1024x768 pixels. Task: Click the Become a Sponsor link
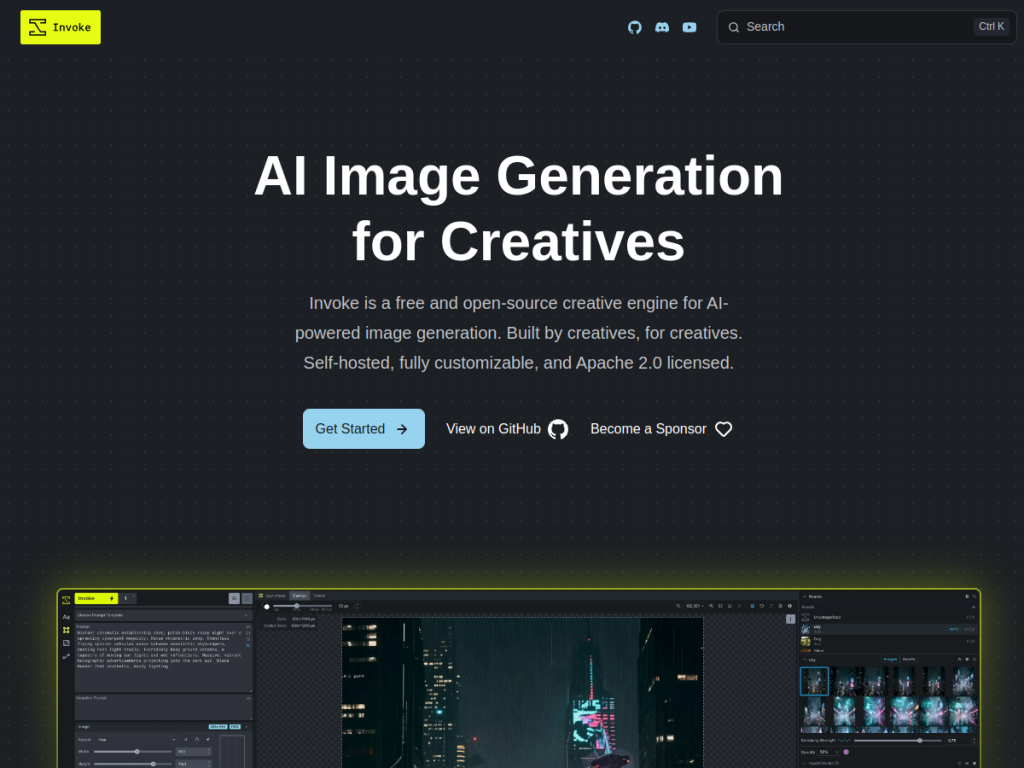coord(661,429)
